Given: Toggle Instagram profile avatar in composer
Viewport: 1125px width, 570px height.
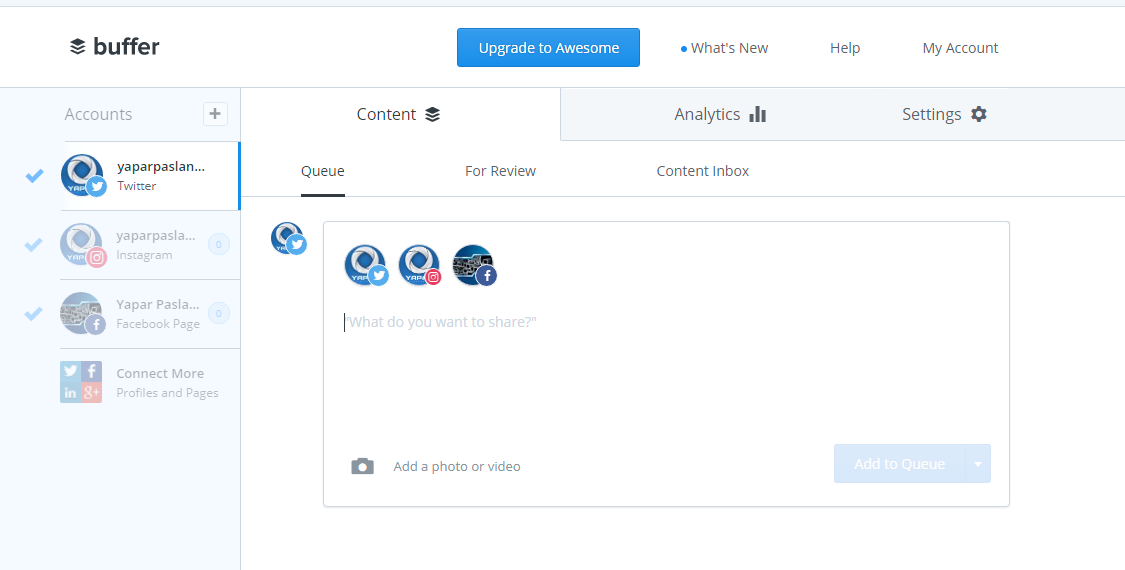Looking at the screenshot, I should click(420, 266).
